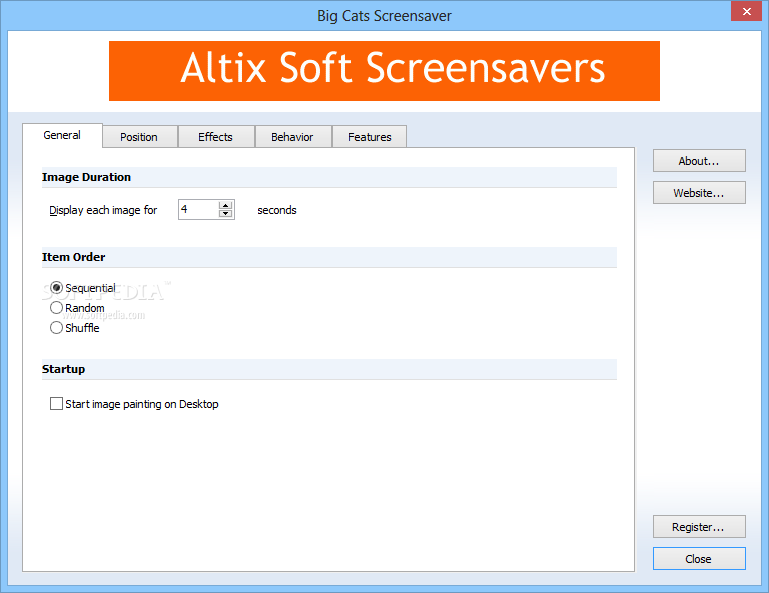Click the Register... button
The width and height of the screenshot is (769, 593).
(699, 527)
